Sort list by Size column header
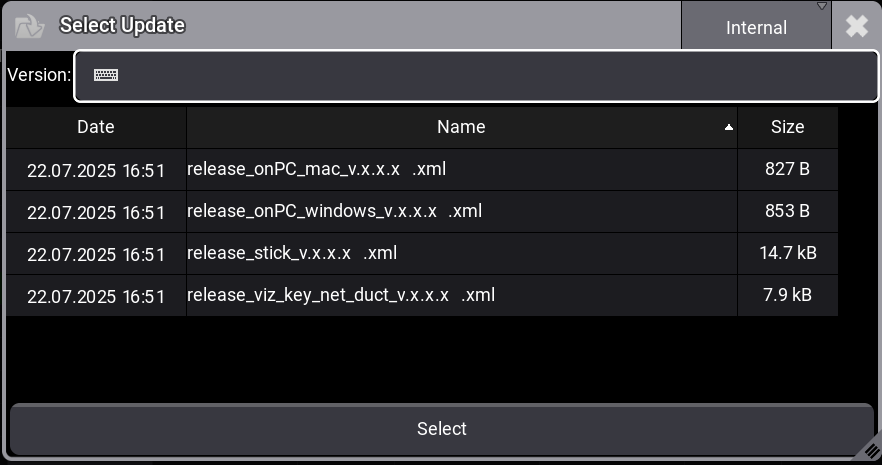This screenshot has width=882, height=465. [787, 127]
